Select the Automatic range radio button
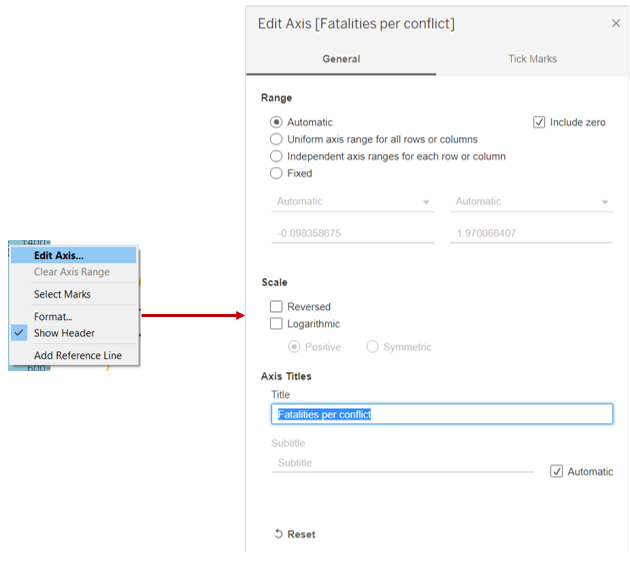Screen dimensions: 630x565 (x=277, y=122)
